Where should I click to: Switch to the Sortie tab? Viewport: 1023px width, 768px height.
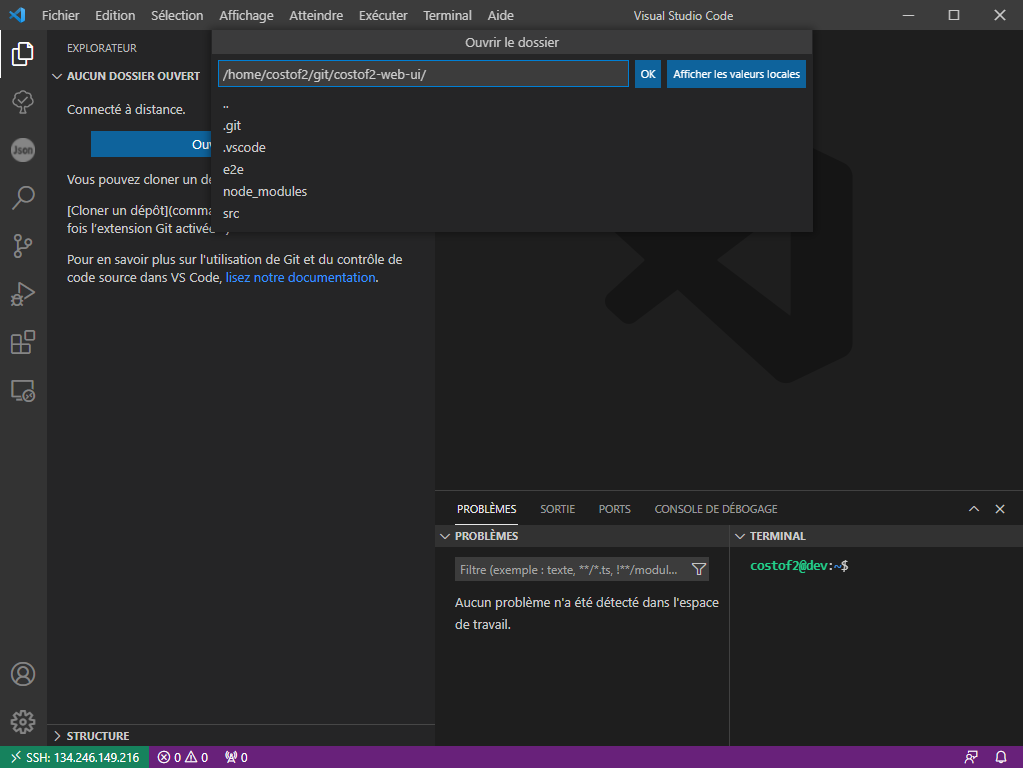[x=557, y=509]
